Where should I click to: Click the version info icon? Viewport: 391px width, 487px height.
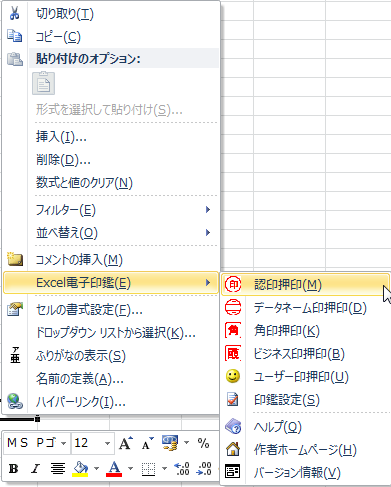click(233, 472)
